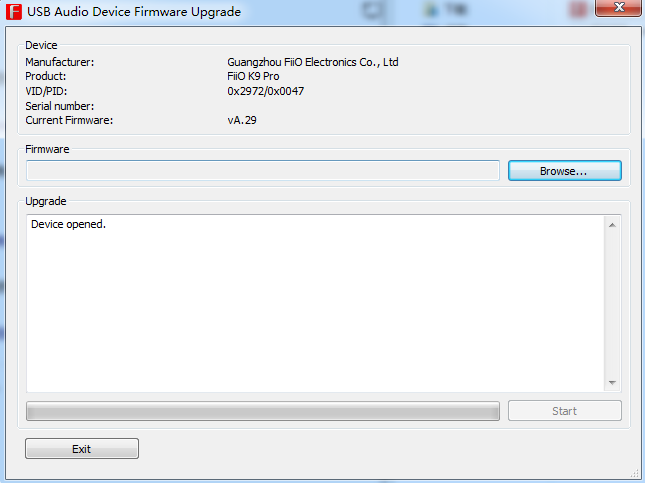Image resolution: width=645 pixels, height=483 pixels.
Task: Click the "Device opened." log message
Action: (x=68, y=224)
